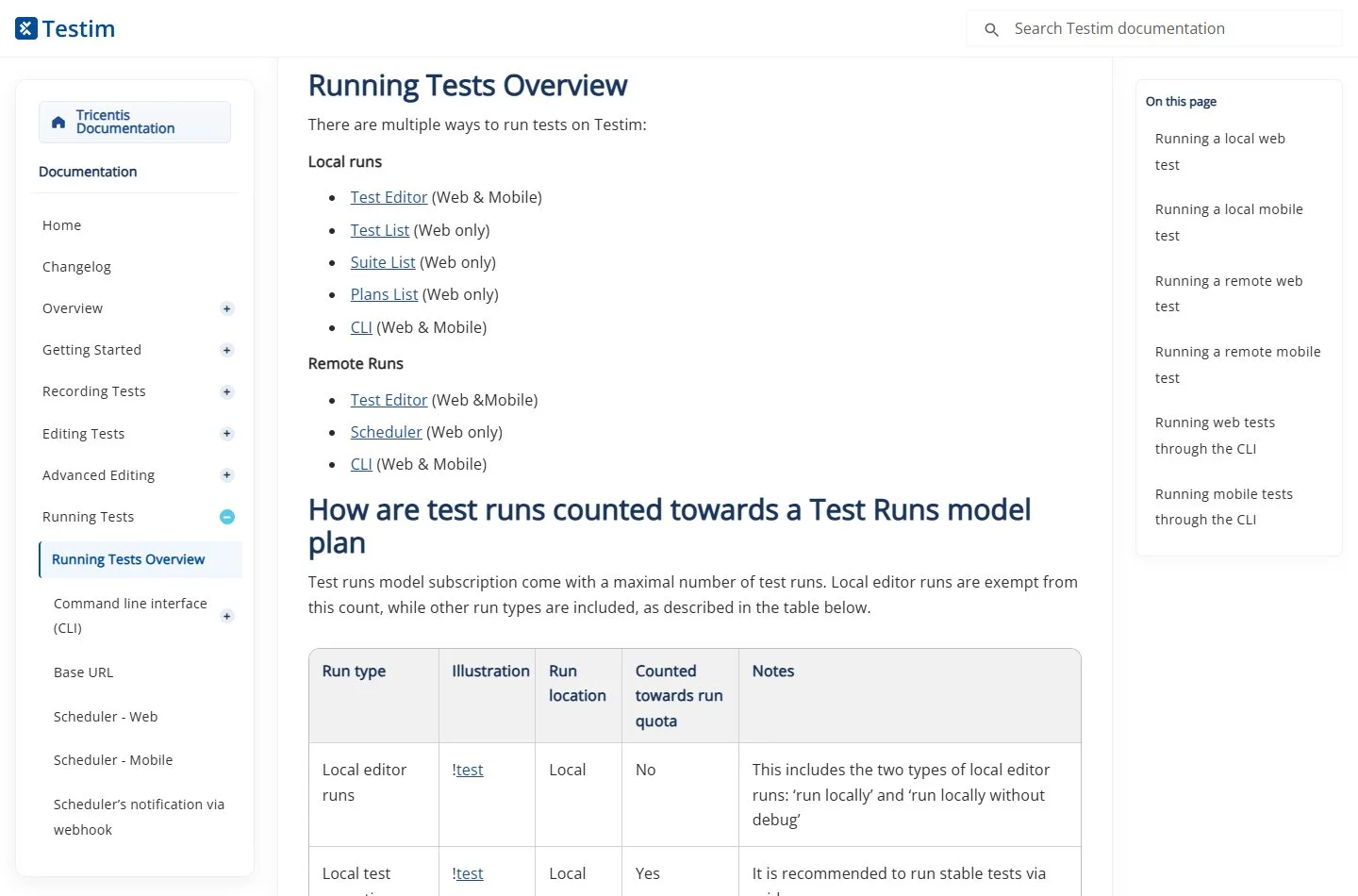The height and width of the screenshot is (896, 1358).
Task: Follow CLI link under Local runs
Action: click(x=361, y=327)
